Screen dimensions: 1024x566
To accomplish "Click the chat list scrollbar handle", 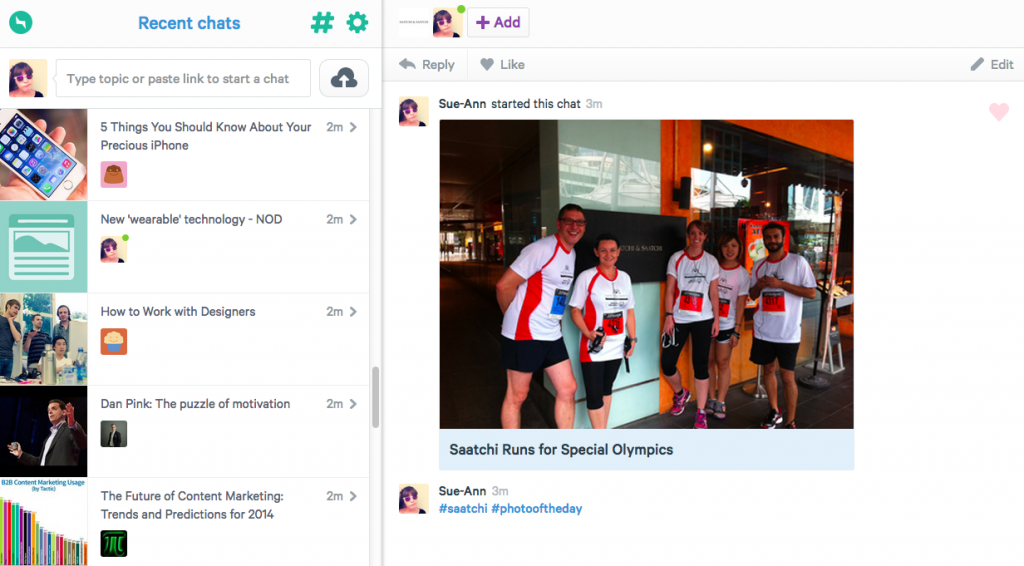I will click(376, 396).
